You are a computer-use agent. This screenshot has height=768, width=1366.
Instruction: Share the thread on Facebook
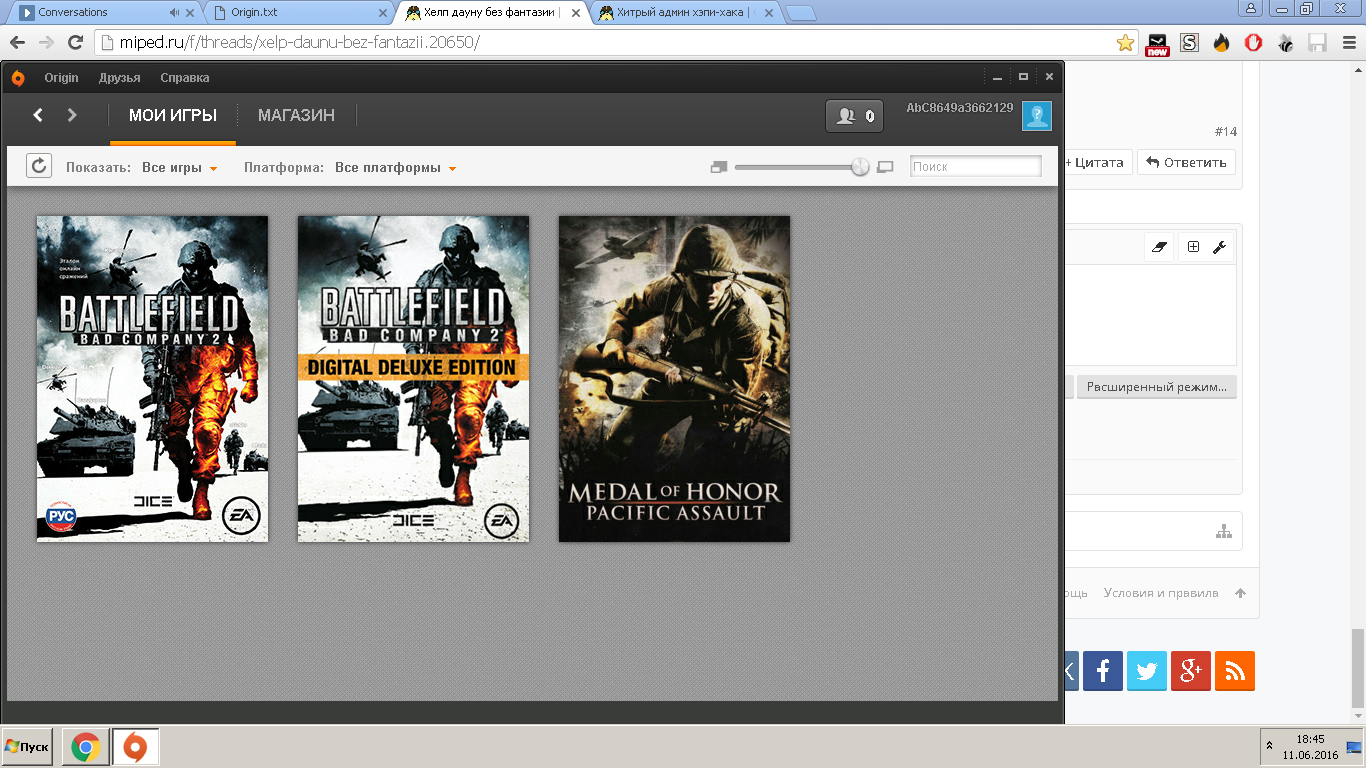click(x=1103, y=671)
